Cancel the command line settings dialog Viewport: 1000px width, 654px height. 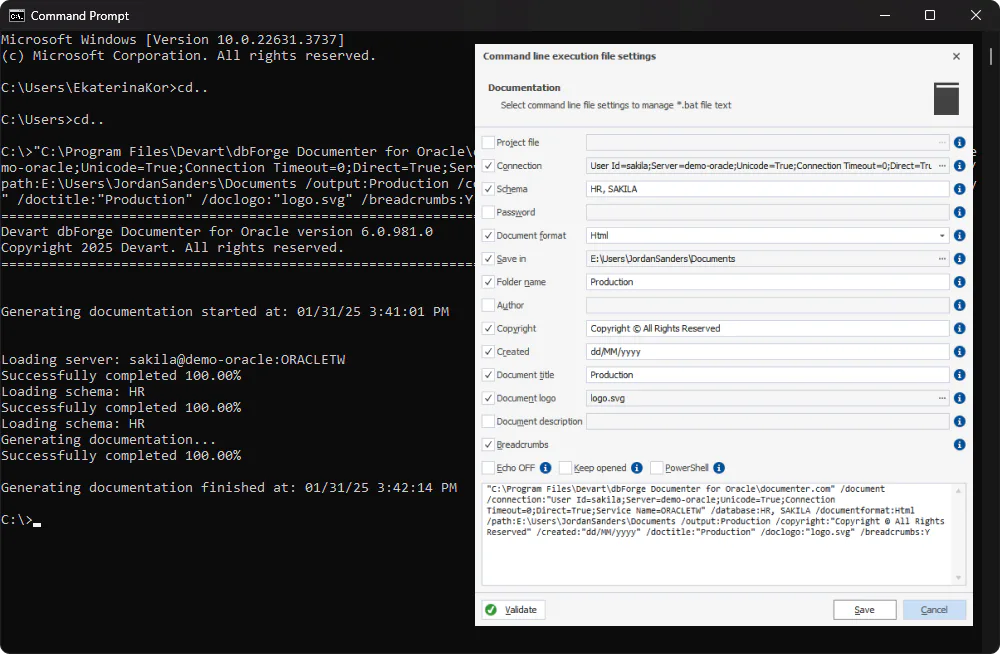[934, 610]
